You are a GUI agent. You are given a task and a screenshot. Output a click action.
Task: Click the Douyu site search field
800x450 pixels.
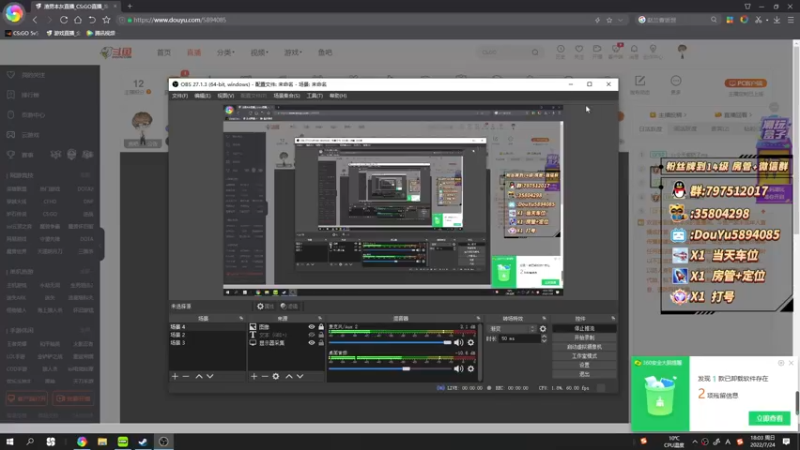pyautogui.click(x=505, y=52)
